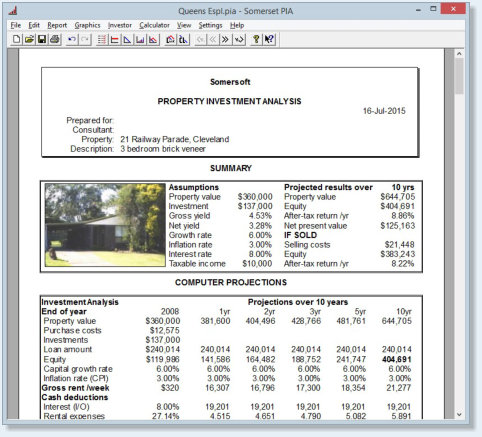The height and width of the screenshot is (437, 482).
Task: Click taxable income value '$10,000'
Action: pyautogui.click(x=257, y=264)
